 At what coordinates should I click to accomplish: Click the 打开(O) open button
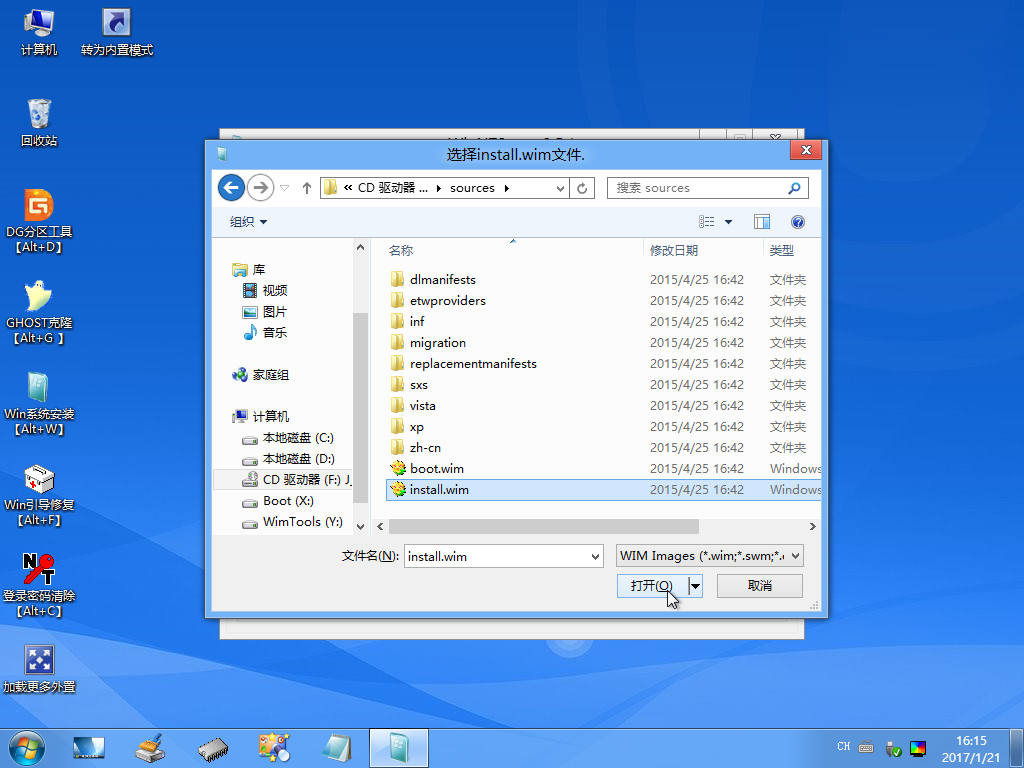652,586
